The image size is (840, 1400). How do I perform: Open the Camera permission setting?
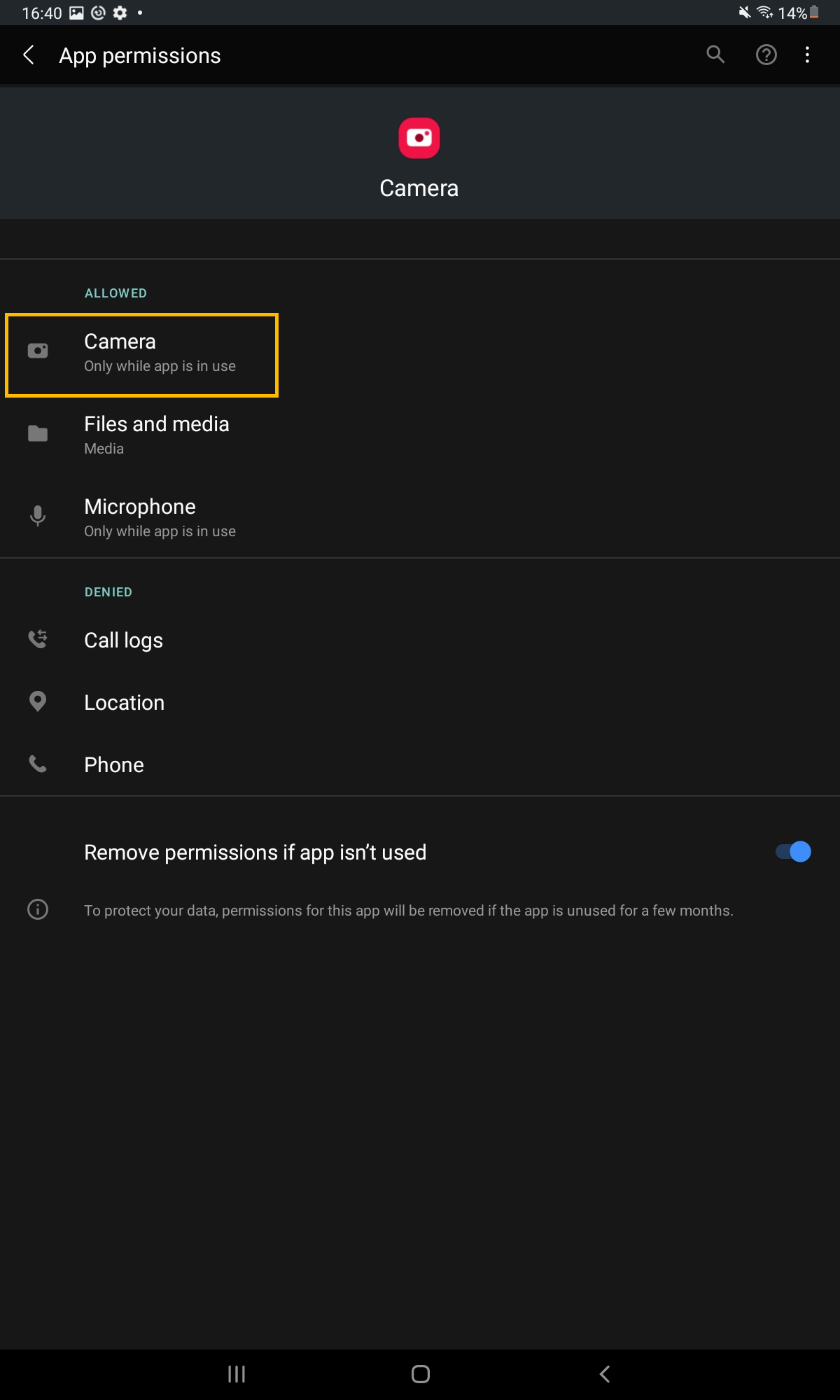tap(160, 353)
